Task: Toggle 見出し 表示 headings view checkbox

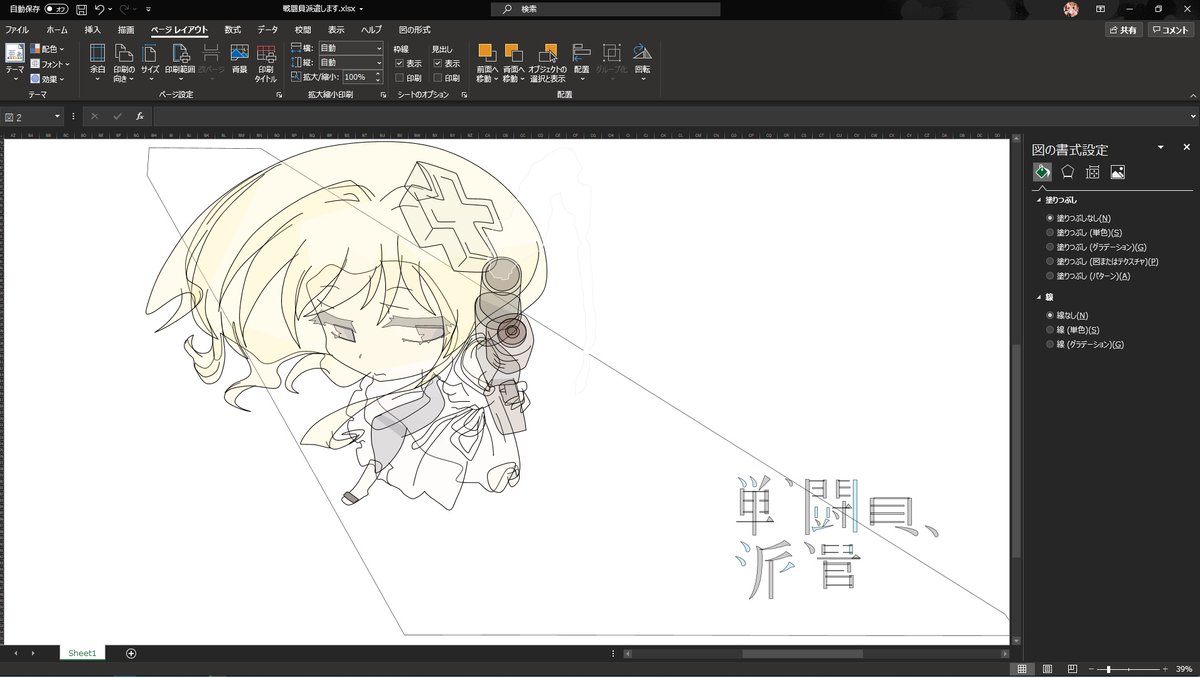Action: pyautogui.click(x=438, y=63)
